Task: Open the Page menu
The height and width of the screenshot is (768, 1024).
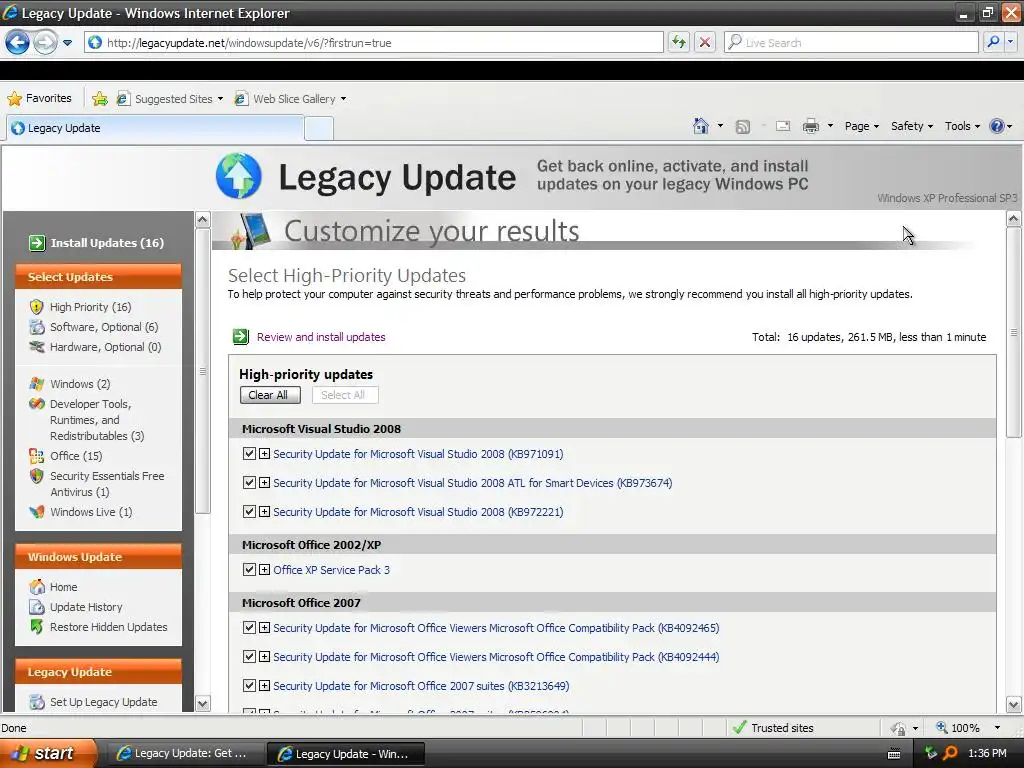Action: 861,126
